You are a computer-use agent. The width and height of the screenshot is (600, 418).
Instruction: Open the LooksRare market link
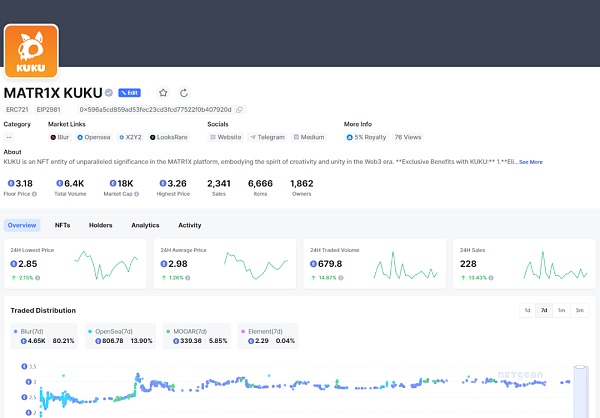coord(169,137)
